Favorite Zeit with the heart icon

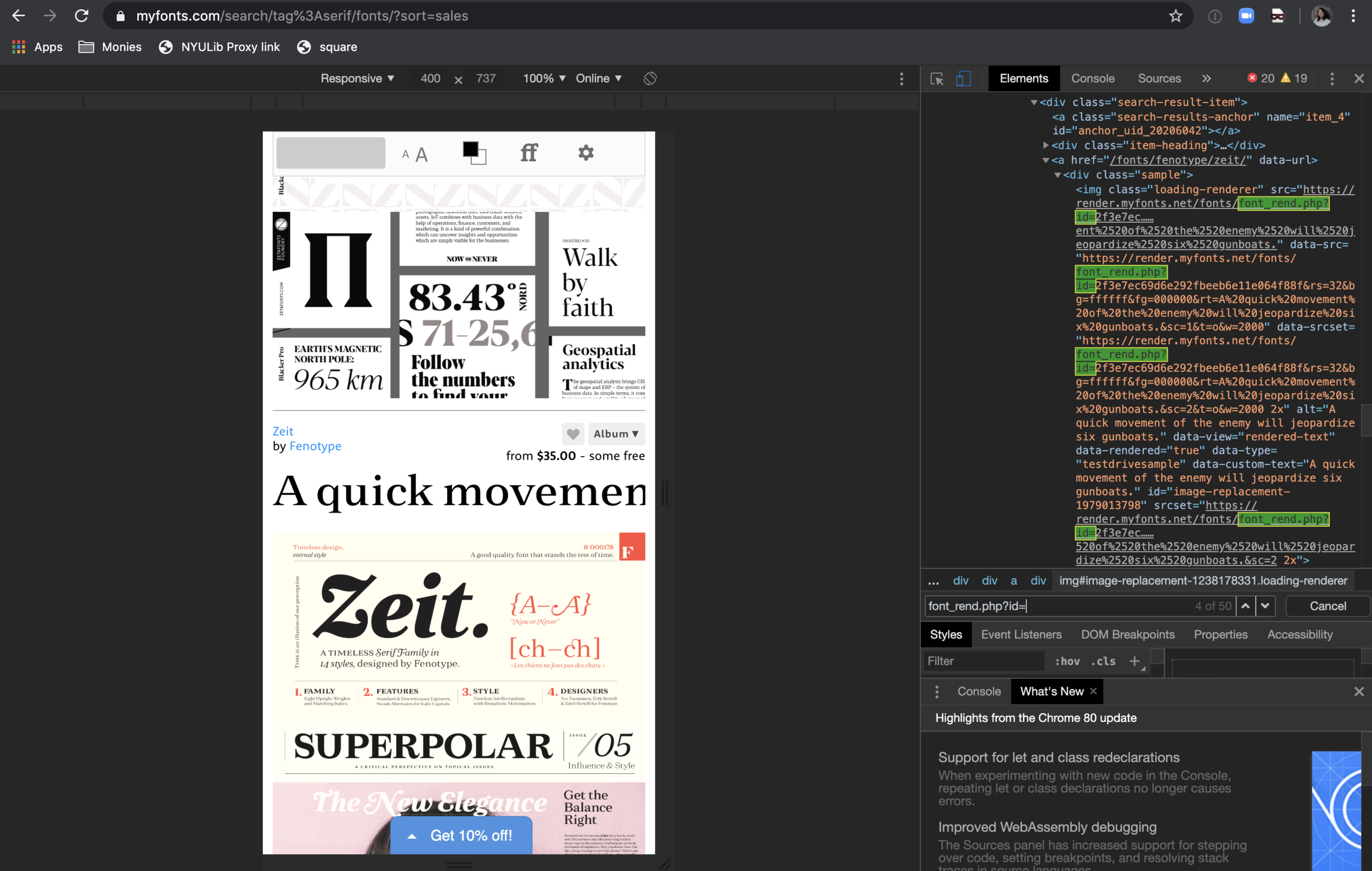click(572, 434)
